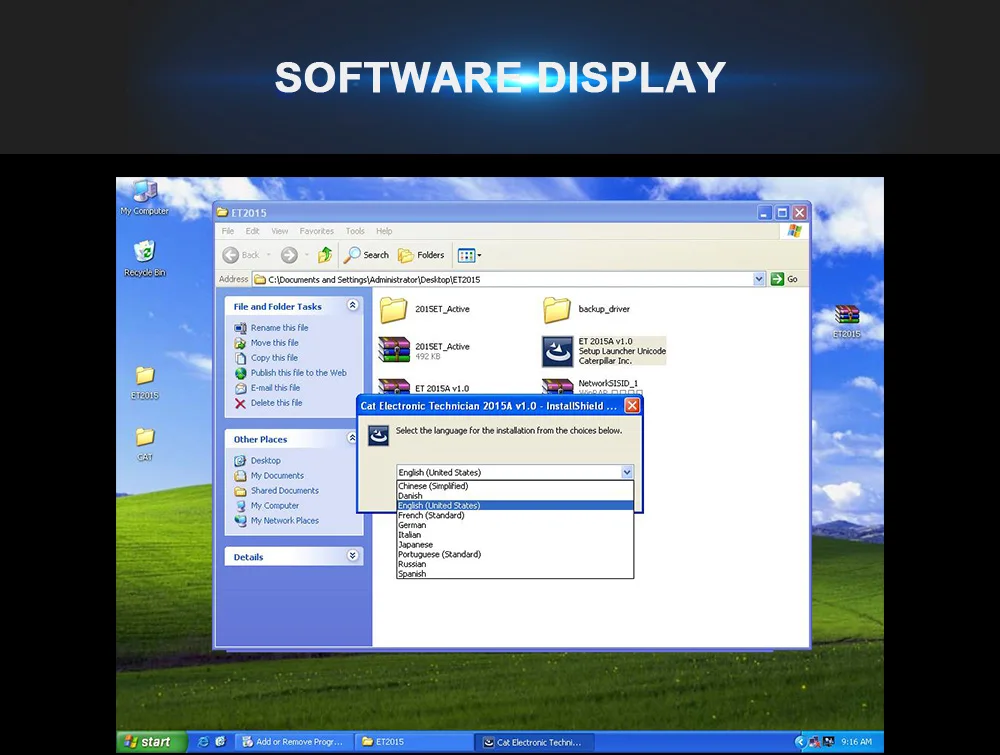Select the ET2015 folder on desktop
Screen dimensions: 1000x755
coord(145,383)
